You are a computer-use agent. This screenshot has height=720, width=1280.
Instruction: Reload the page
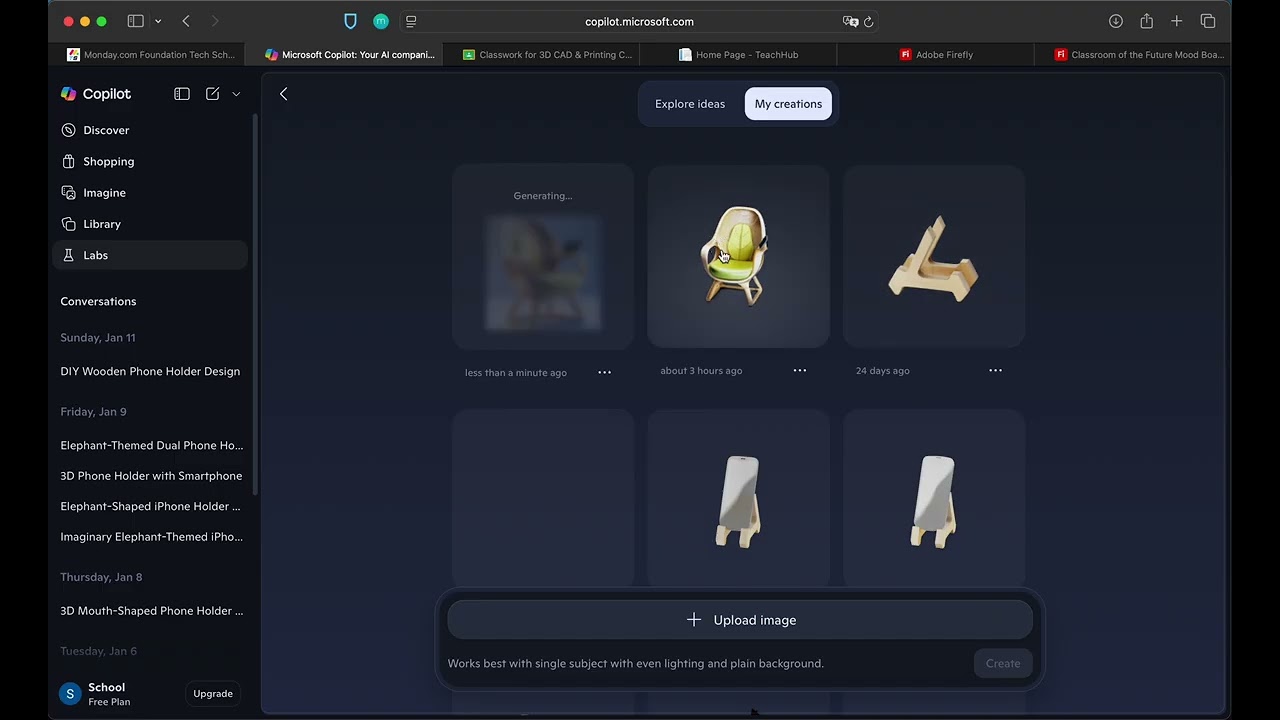click(x=868, y=21)
